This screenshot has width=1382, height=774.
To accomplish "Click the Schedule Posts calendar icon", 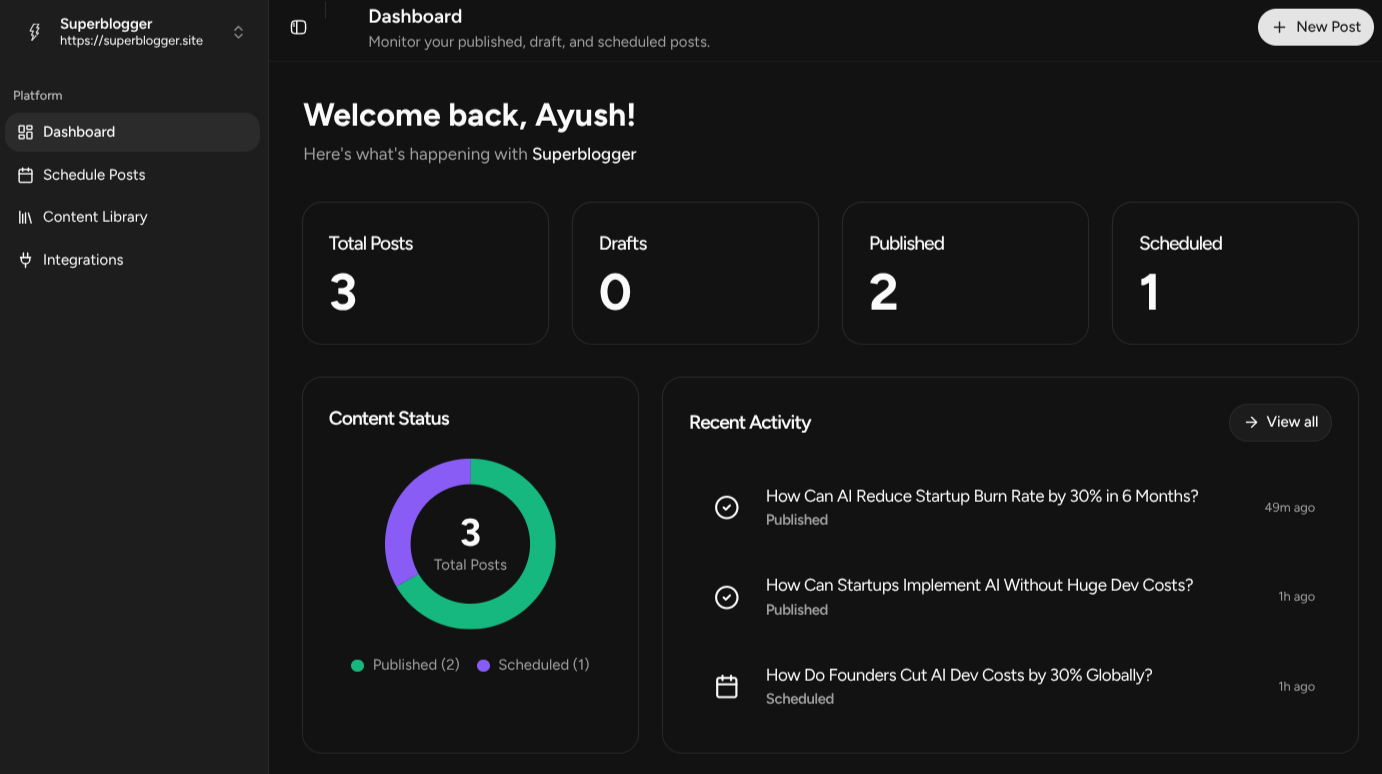I will (26, 175).
